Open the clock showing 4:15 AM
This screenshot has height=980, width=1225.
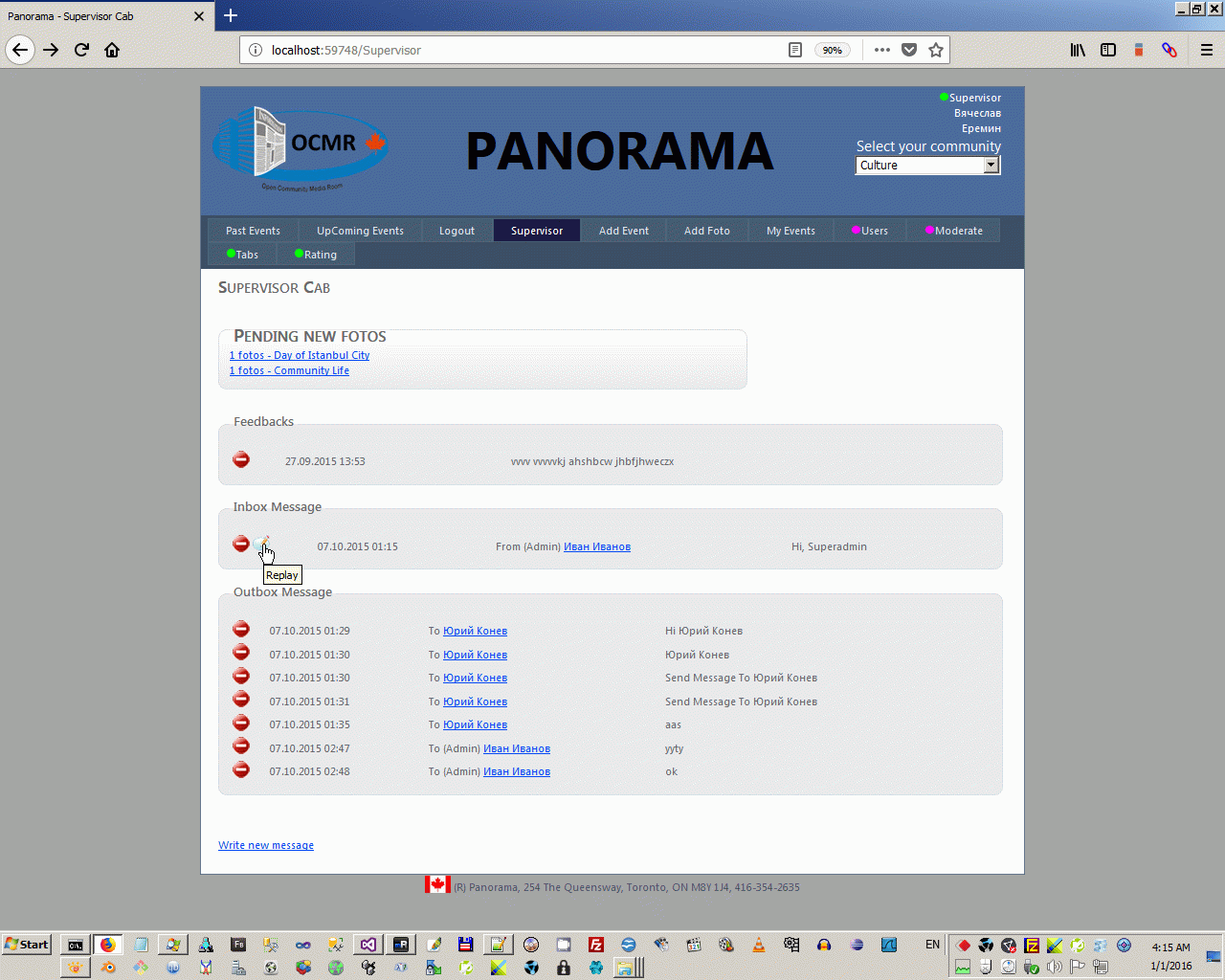click(x=1171, y=947)
